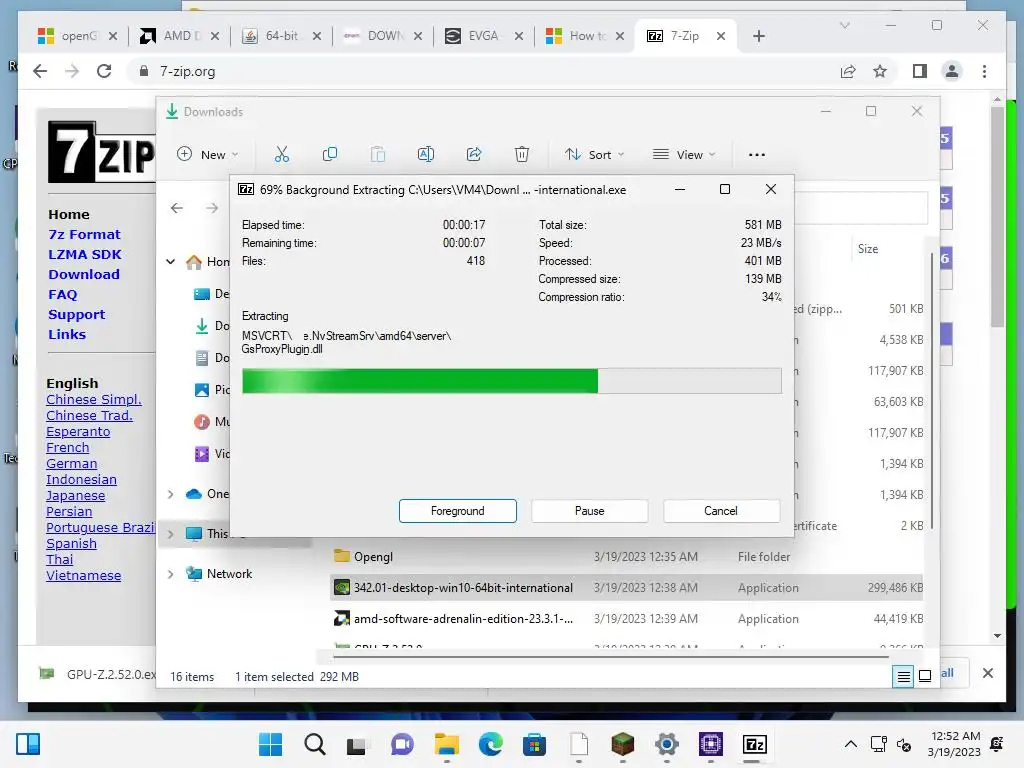Screen dimensions: 1024x768
Task: Switch to details view layout icon
Action: click(x=903, y=676)
